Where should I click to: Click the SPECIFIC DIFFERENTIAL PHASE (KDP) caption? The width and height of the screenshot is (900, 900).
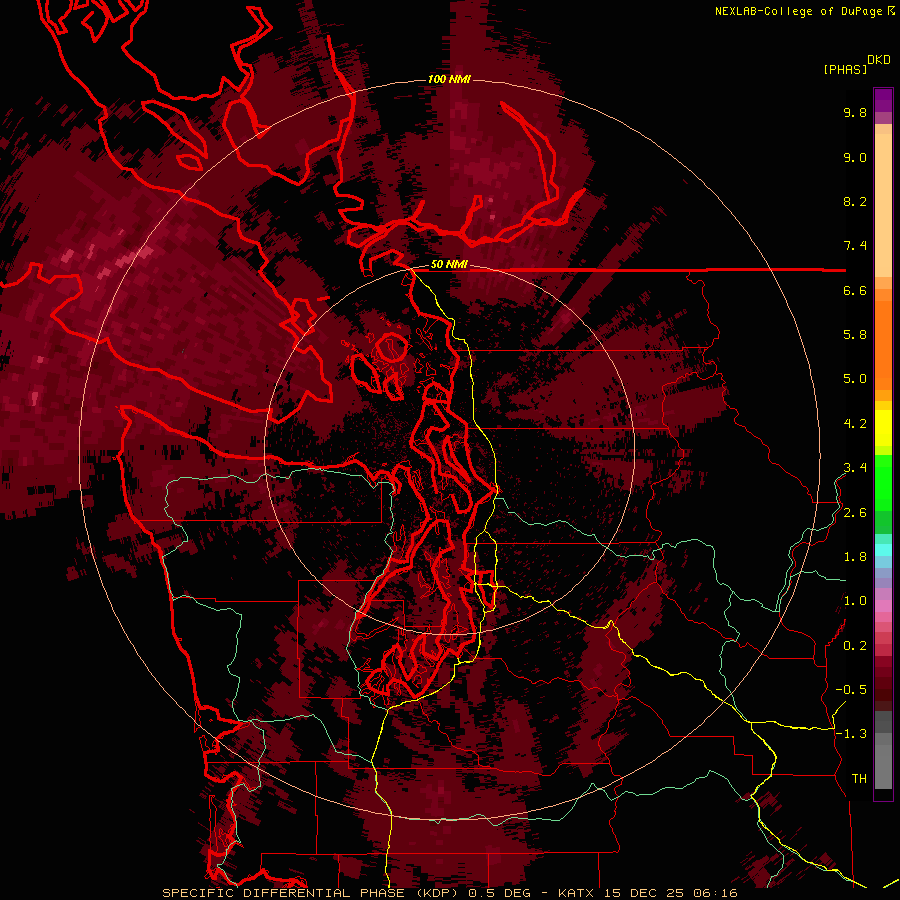(311, 893)
